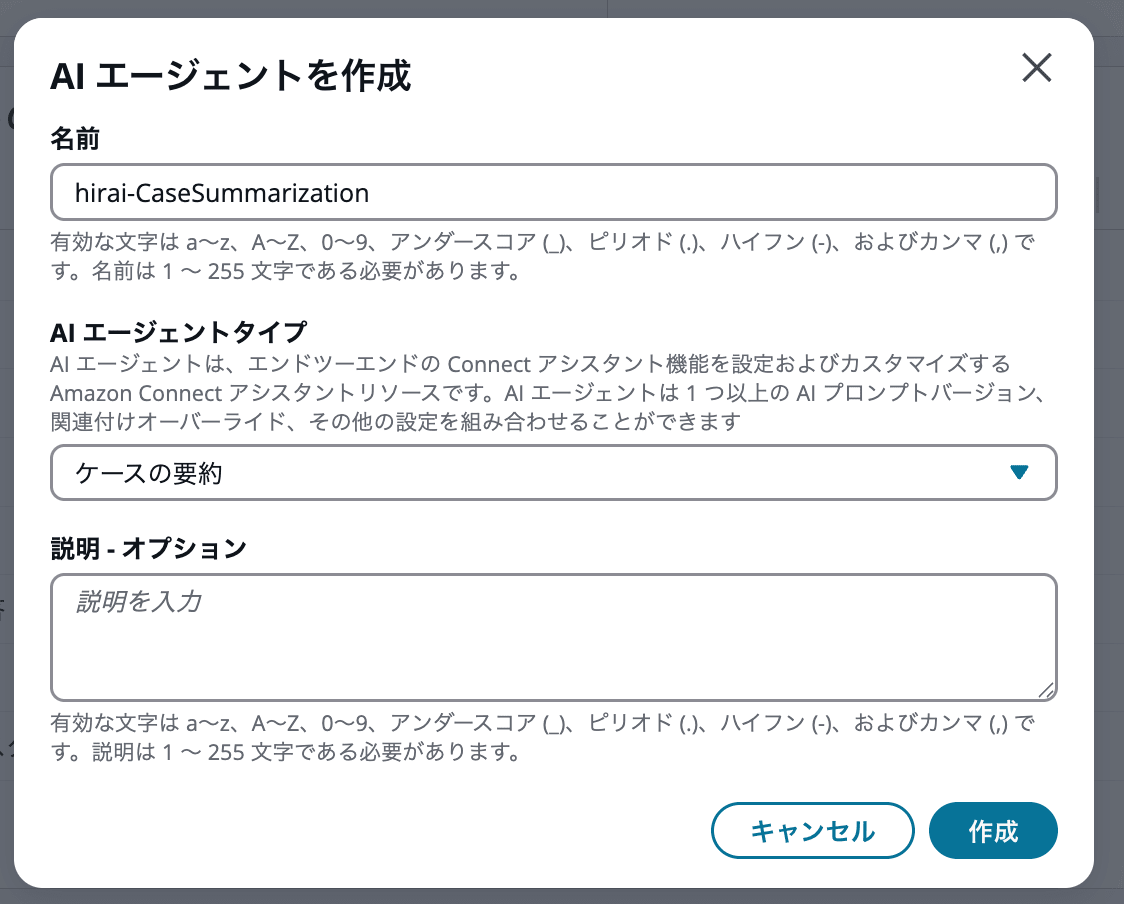Image resolution: width=1124 pixels, height=904 pixels.
Task: Tap the downward arrow in the type selector
Action: [x=1021, y=472]
